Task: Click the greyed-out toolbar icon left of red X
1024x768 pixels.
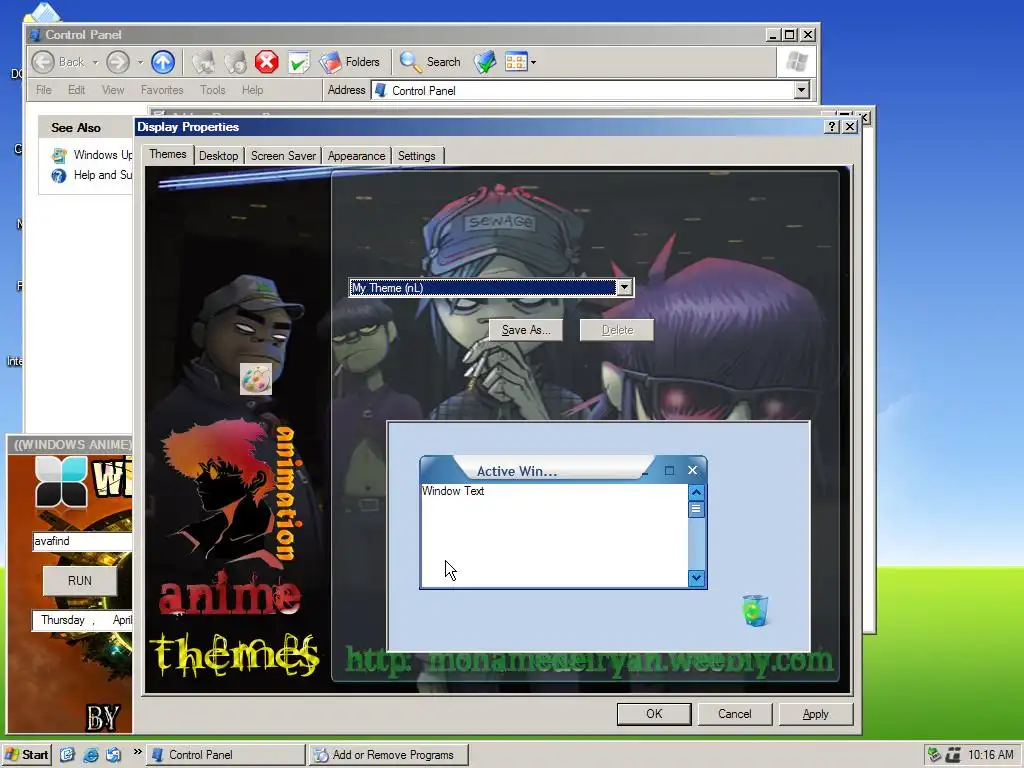Action: coord(235,62)
